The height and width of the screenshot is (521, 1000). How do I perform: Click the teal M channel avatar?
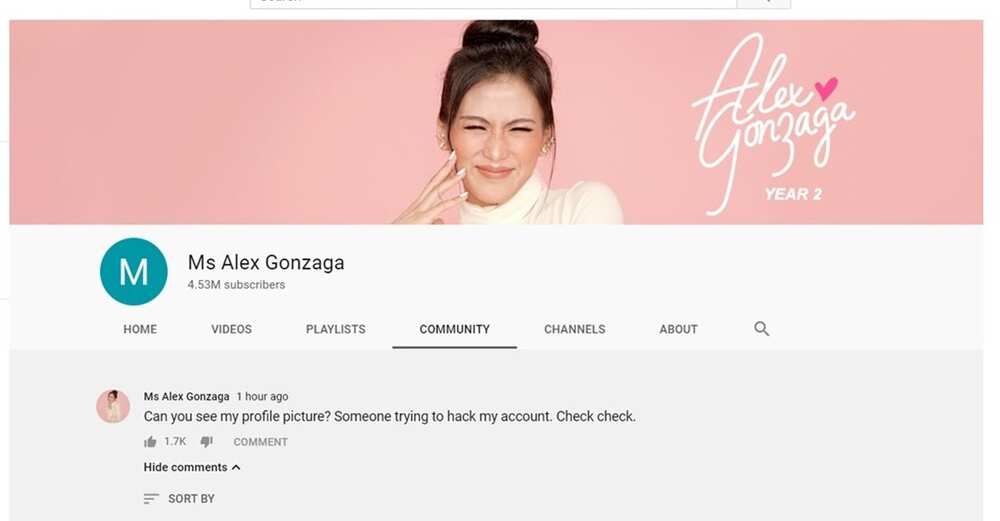[x=134, y=272]
